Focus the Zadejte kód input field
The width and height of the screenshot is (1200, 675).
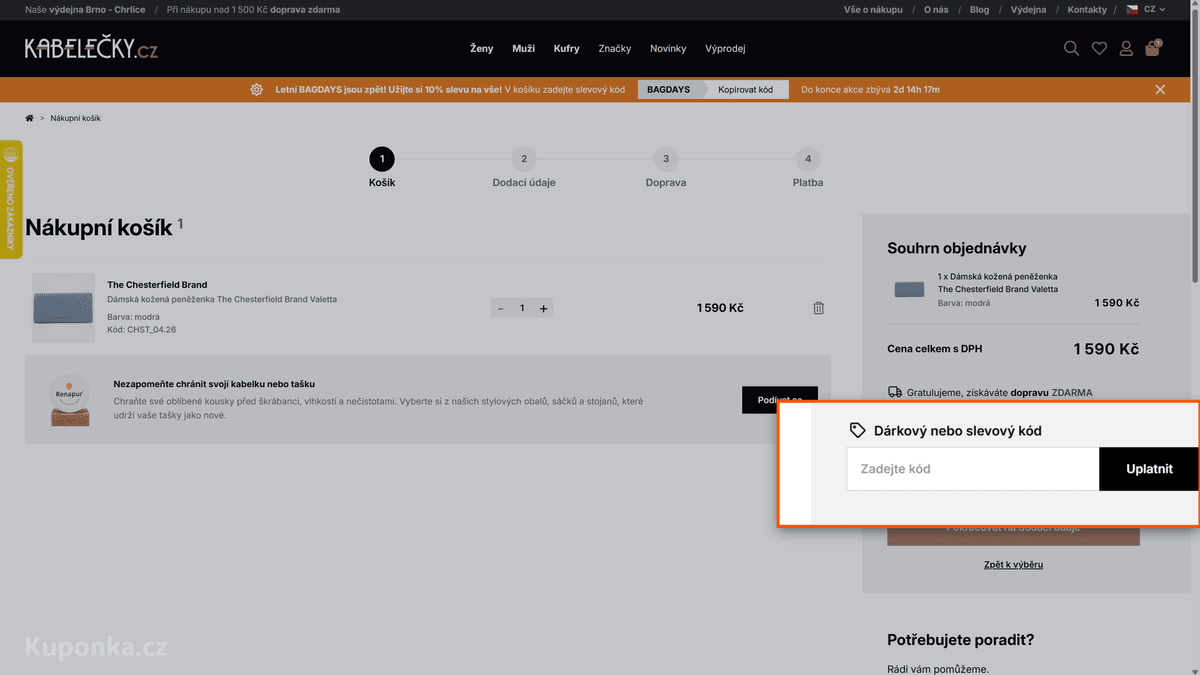(x=973, y=468)
